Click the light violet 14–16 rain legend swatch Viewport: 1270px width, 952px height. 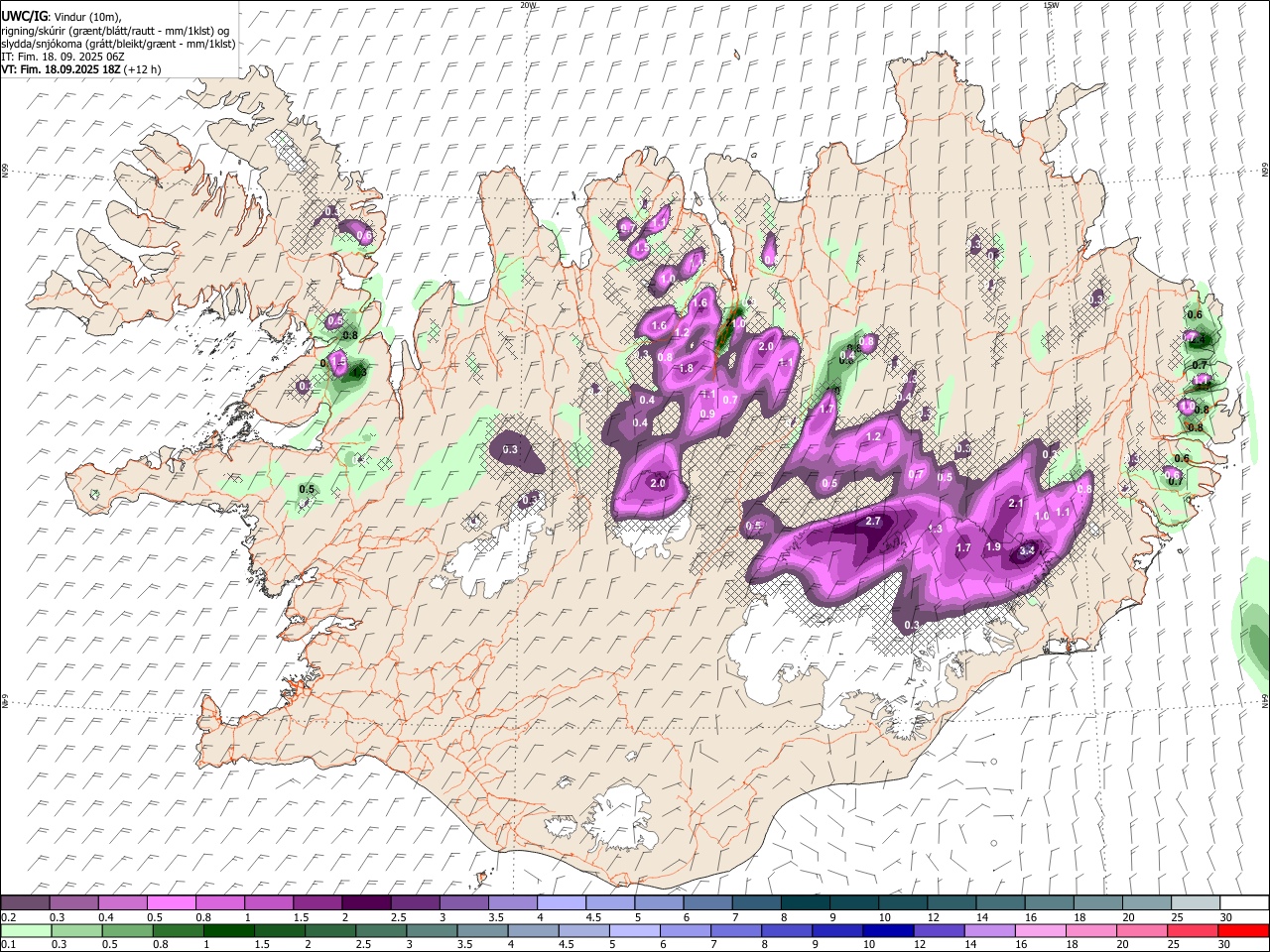(989, 931)
